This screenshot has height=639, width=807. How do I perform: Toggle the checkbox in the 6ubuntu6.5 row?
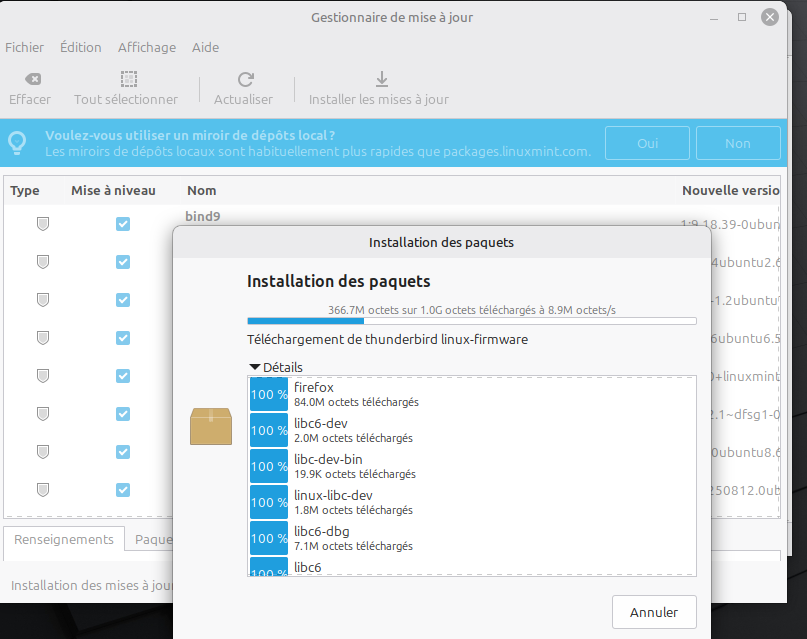122,338
